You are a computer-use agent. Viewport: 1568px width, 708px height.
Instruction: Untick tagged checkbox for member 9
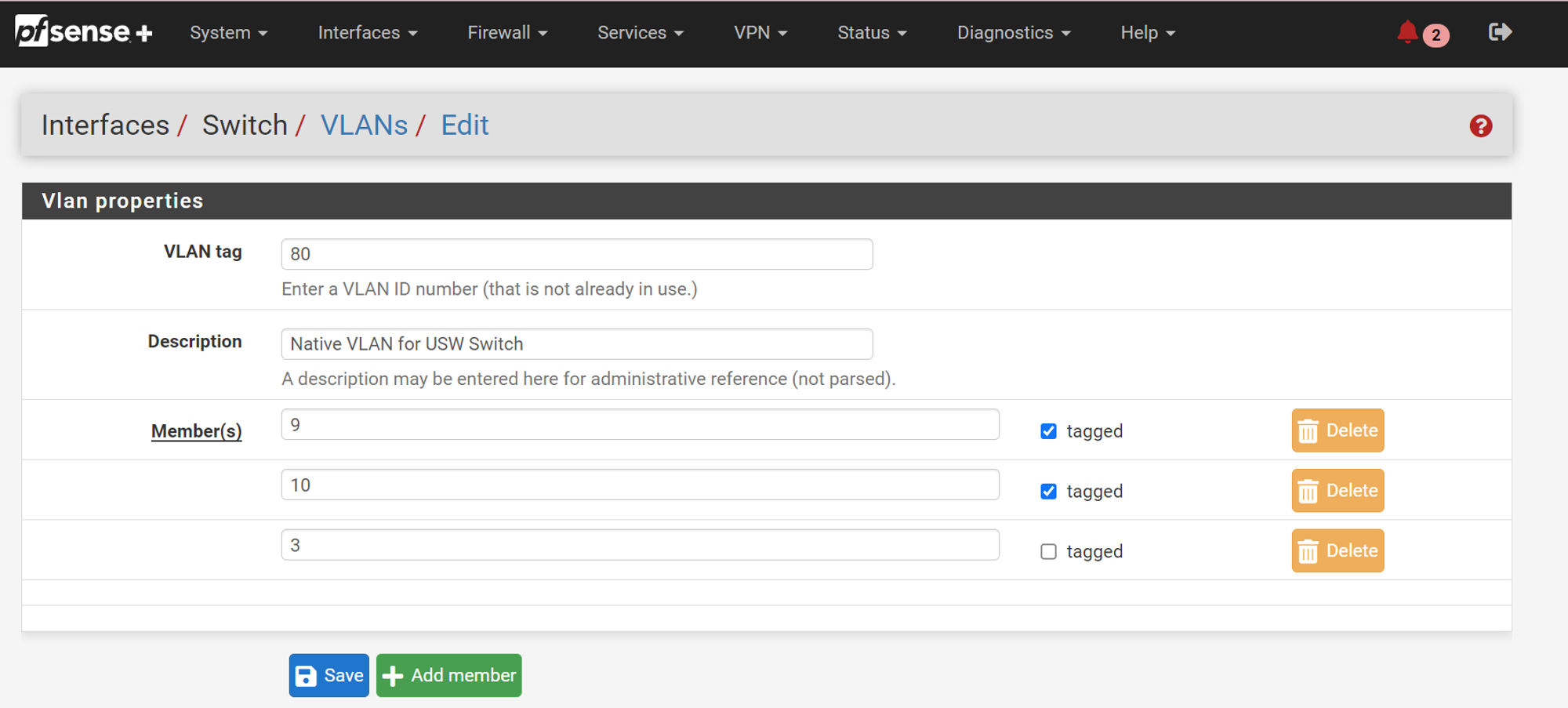click(x=1048, y=431)
